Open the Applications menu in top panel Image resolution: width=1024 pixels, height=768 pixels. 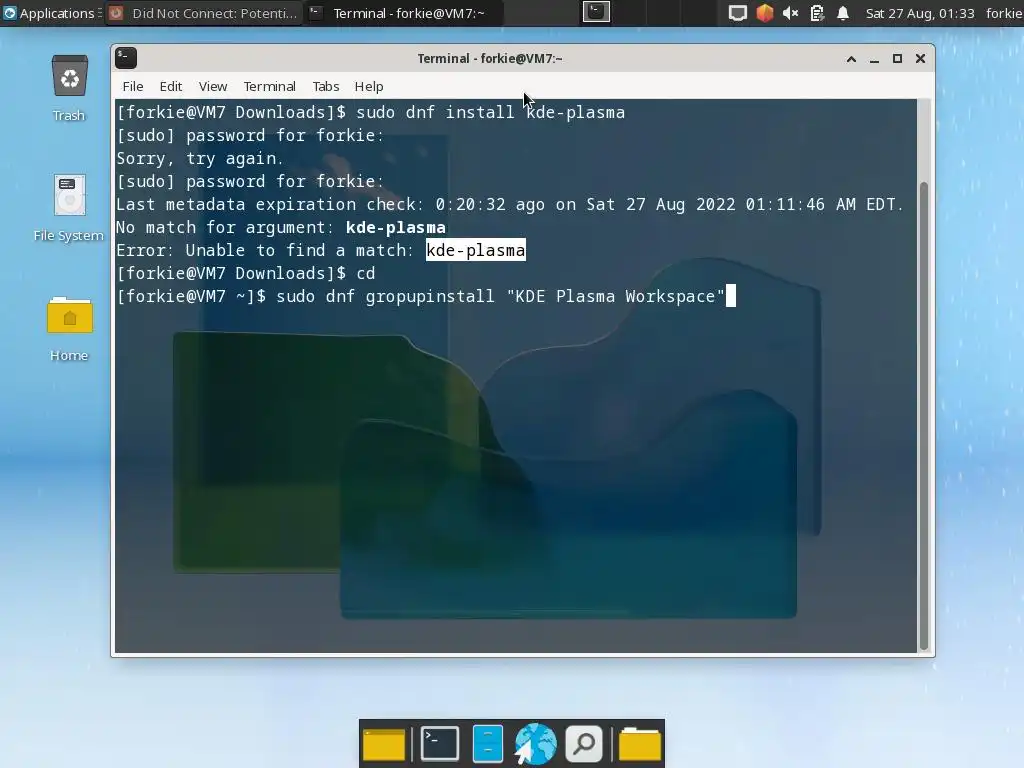51,13
